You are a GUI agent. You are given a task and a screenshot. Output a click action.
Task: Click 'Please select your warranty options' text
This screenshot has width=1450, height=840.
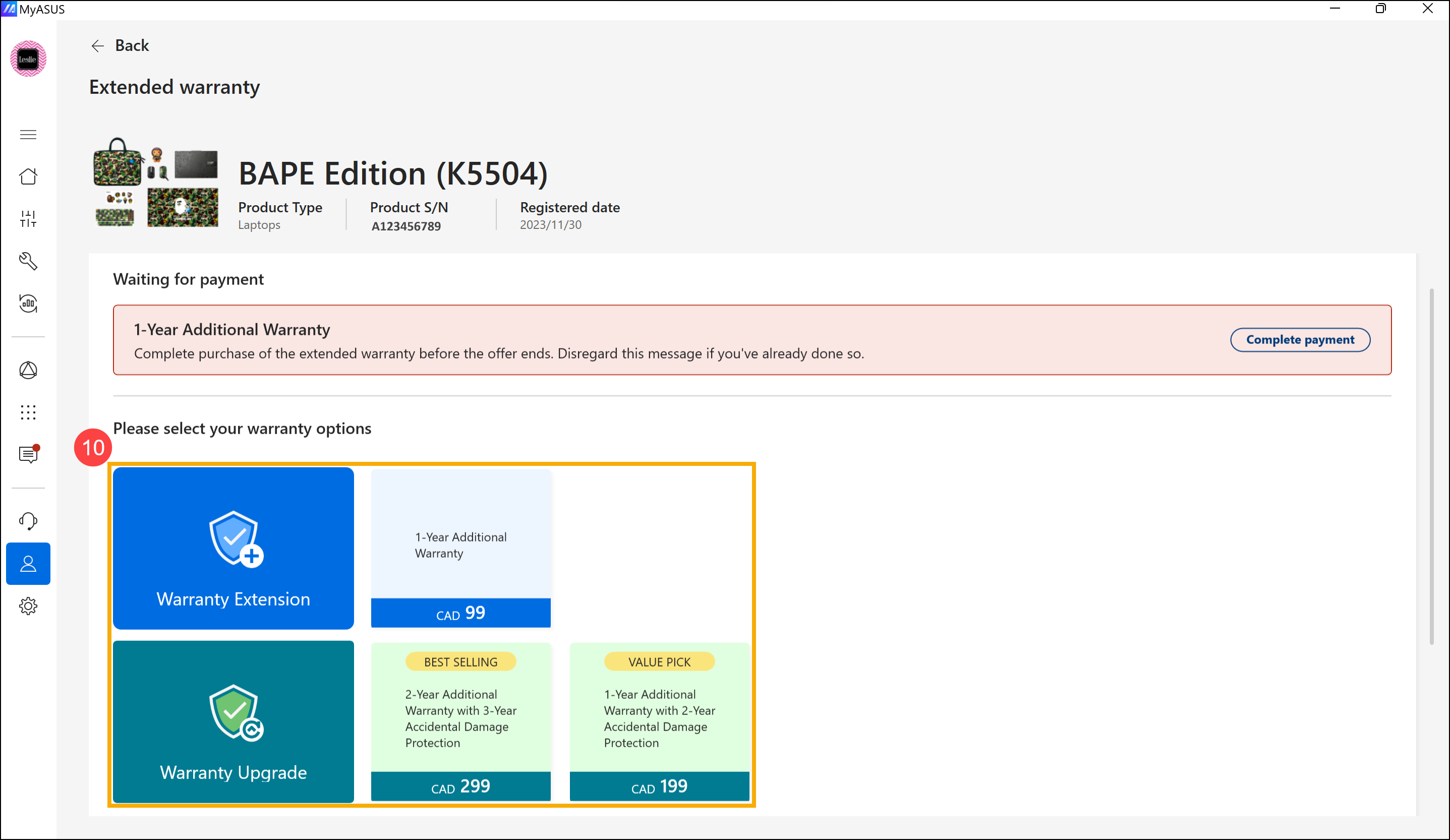point(242,429)
